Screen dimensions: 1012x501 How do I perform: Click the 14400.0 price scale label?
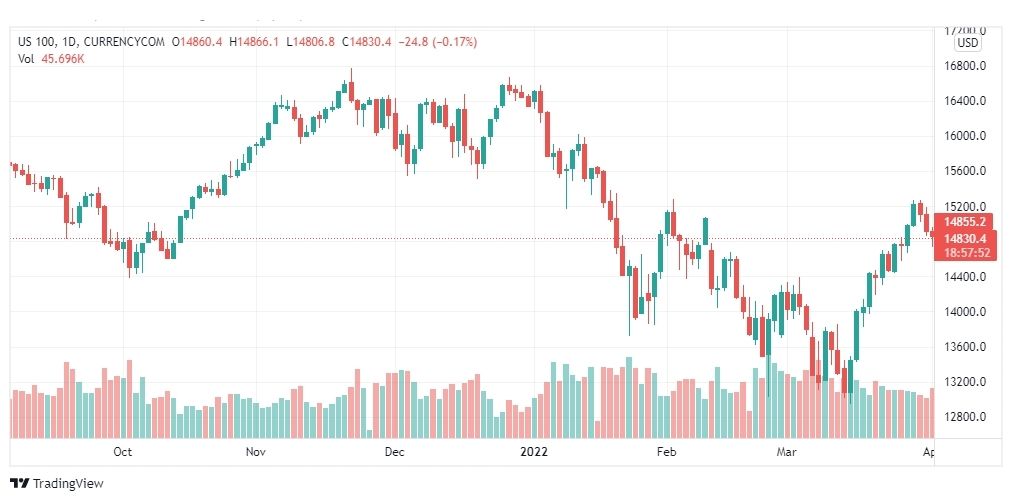point(965,277)
